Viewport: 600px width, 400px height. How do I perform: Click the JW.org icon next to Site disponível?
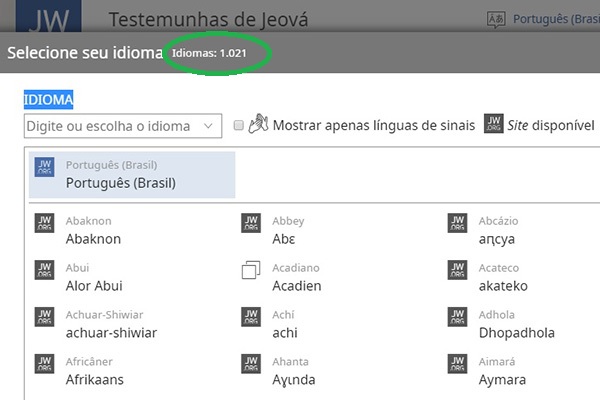(494, 123)
